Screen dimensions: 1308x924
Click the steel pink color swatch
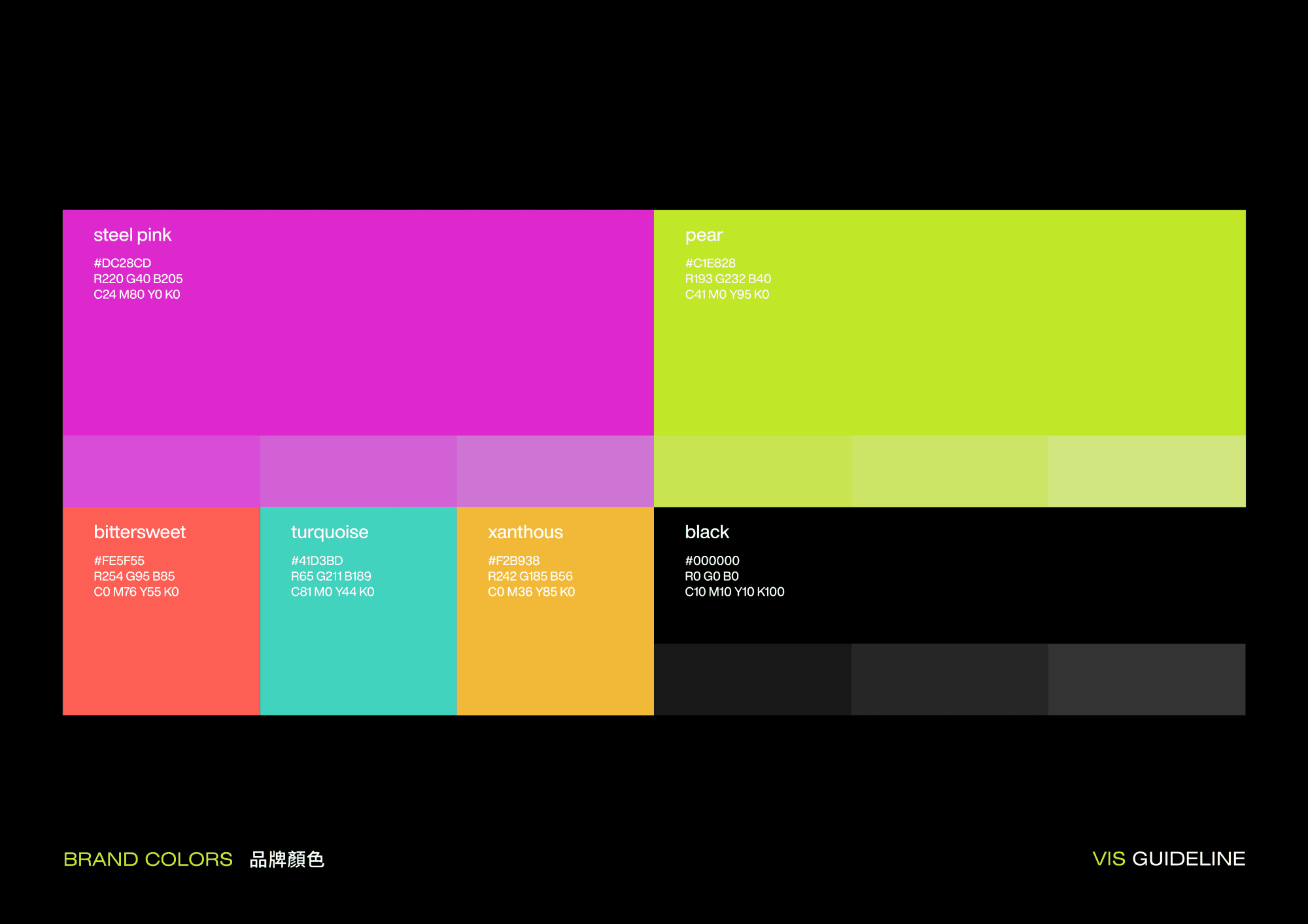pos(358,353)
